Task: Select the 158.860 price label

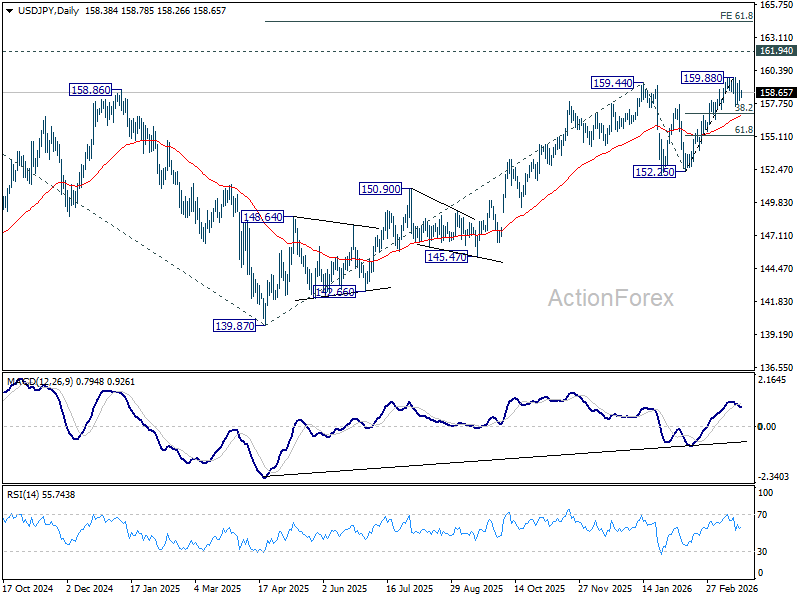Action: click(x=90, y=90)
